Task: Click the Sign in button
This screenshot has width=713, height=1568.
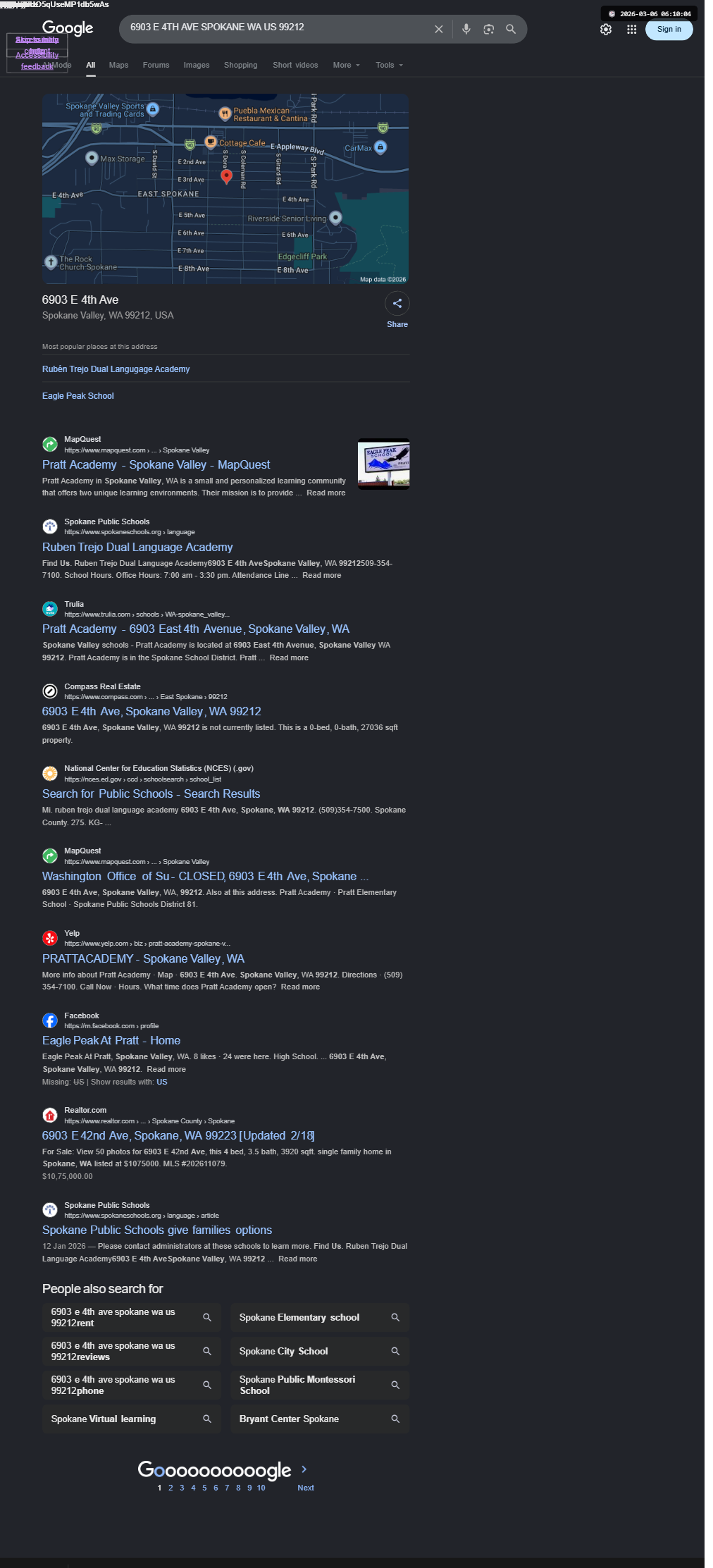Action: 669,30
